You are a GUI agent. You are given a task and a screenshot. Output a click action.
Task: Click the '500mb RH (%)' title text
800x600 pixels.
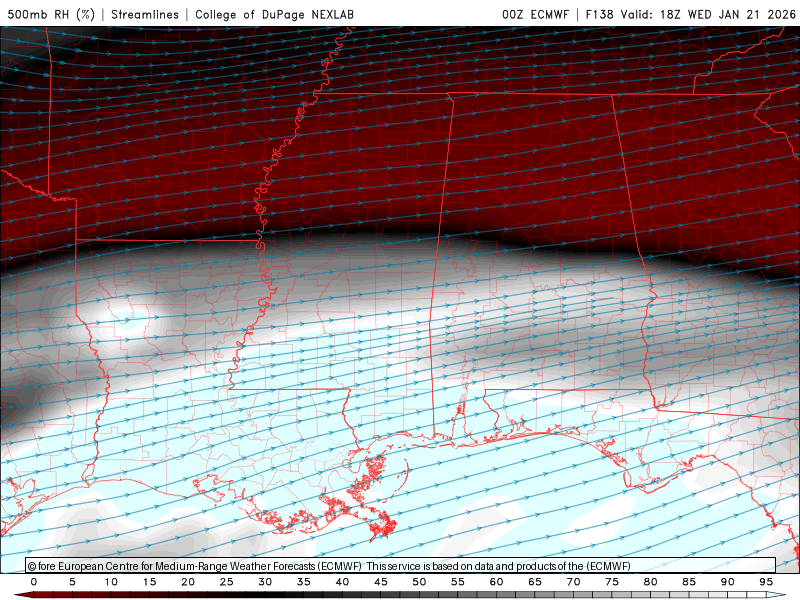(x=51, y=14)
